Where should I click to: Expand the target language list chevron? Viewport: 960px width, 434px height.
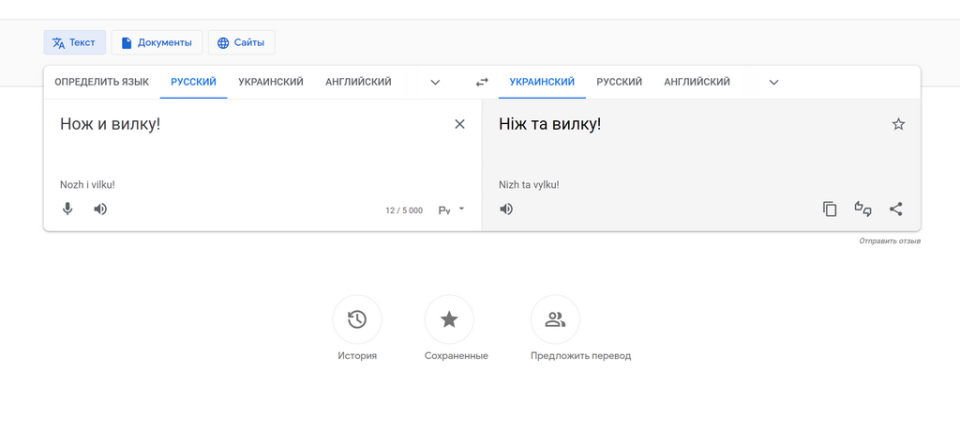click(773, 82)
